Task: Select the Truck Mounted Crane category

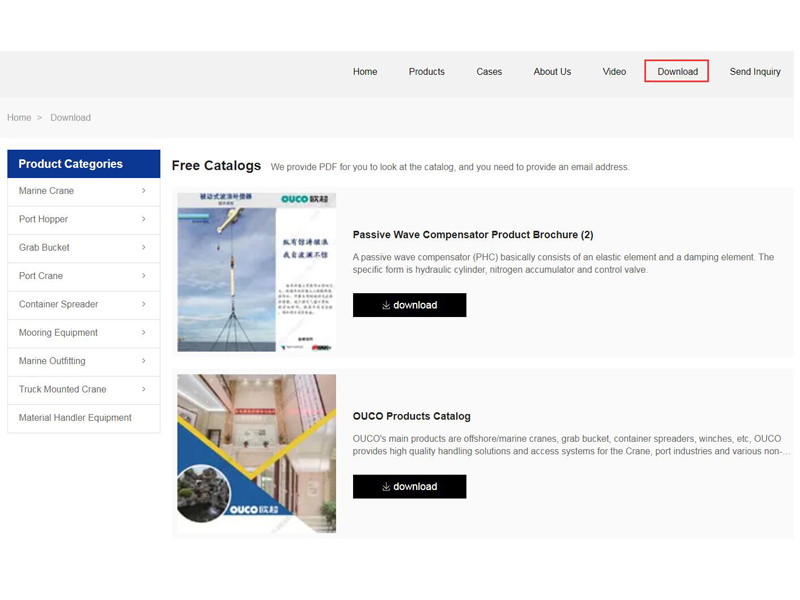Action: 63,389
